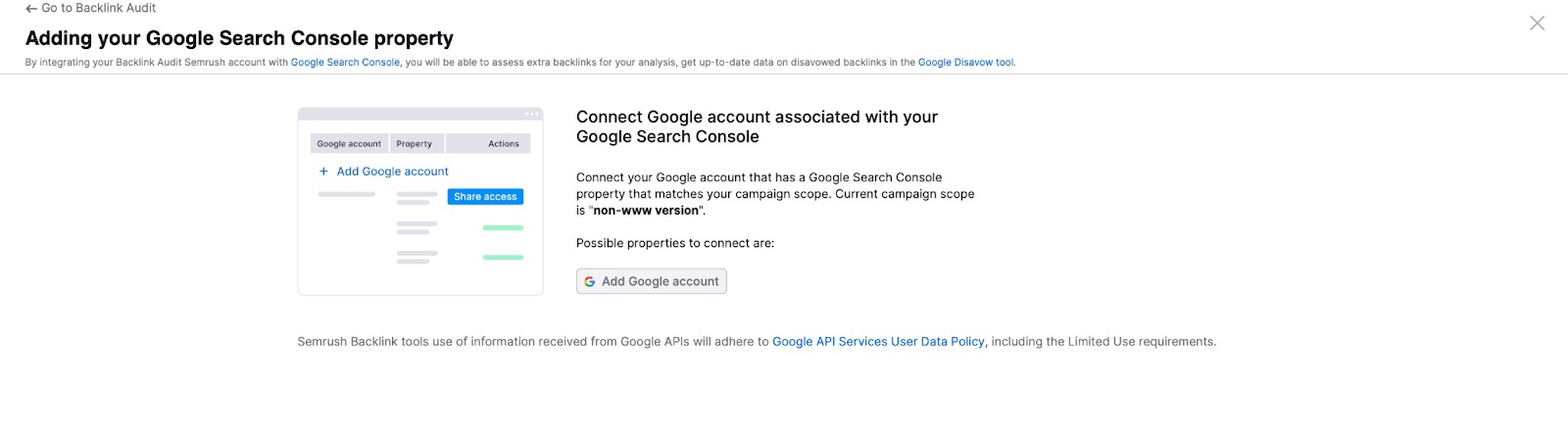Close the Google Search Console setup dialog
Viewport: 1568px width, 439px height.
1537,23
